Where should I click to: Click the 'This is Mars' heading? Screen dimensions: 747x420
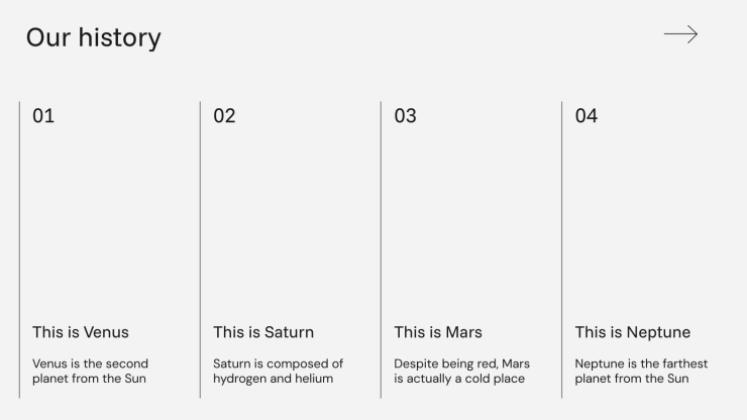436,332
